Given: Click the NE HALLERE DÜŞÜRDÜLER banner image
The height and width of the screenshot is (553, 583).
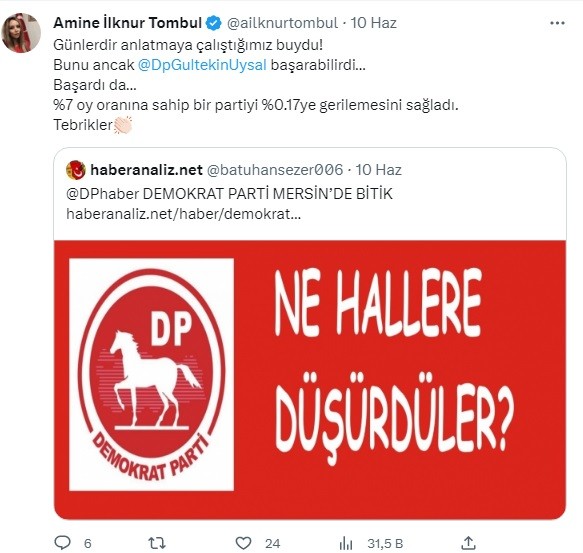Looking at the screenshot, I should (x=310, y=380).
